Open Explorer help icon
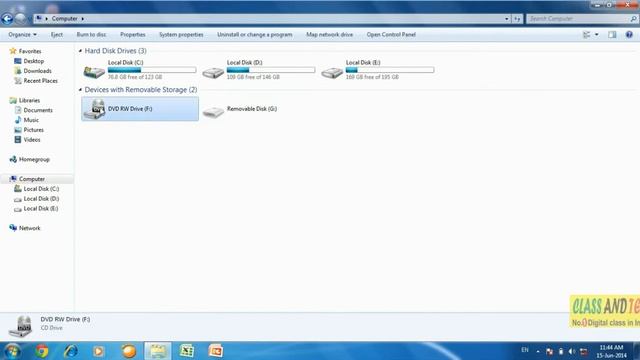 pos(629,35)
